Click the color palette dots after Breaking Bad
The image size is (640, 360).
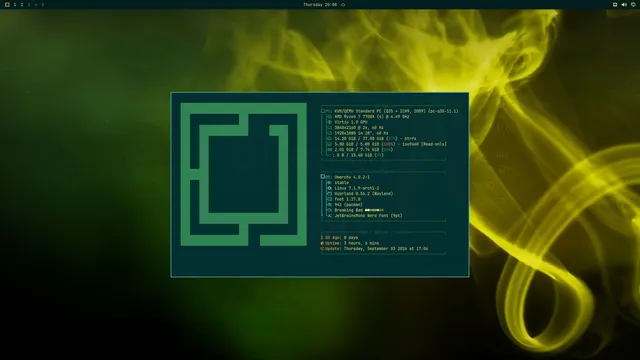(374, 210)
